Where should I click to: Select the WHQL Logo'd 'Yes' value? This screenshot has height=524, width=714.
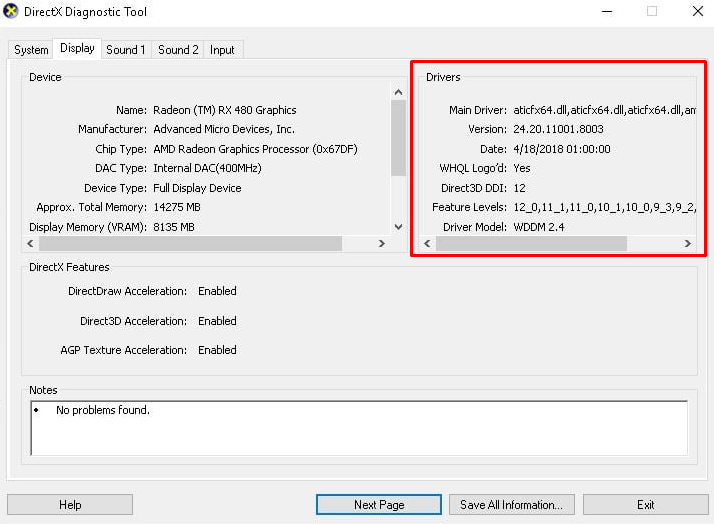click(522, 168)
